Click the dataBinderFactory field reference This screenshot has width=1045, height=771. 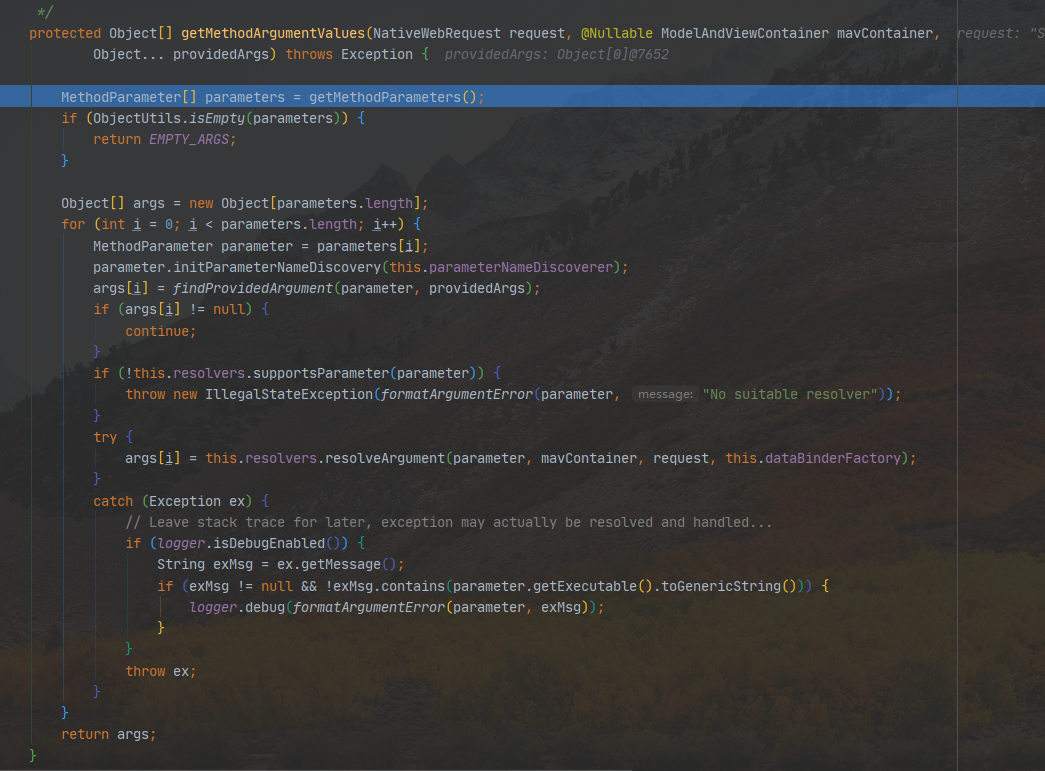point(832,458)
